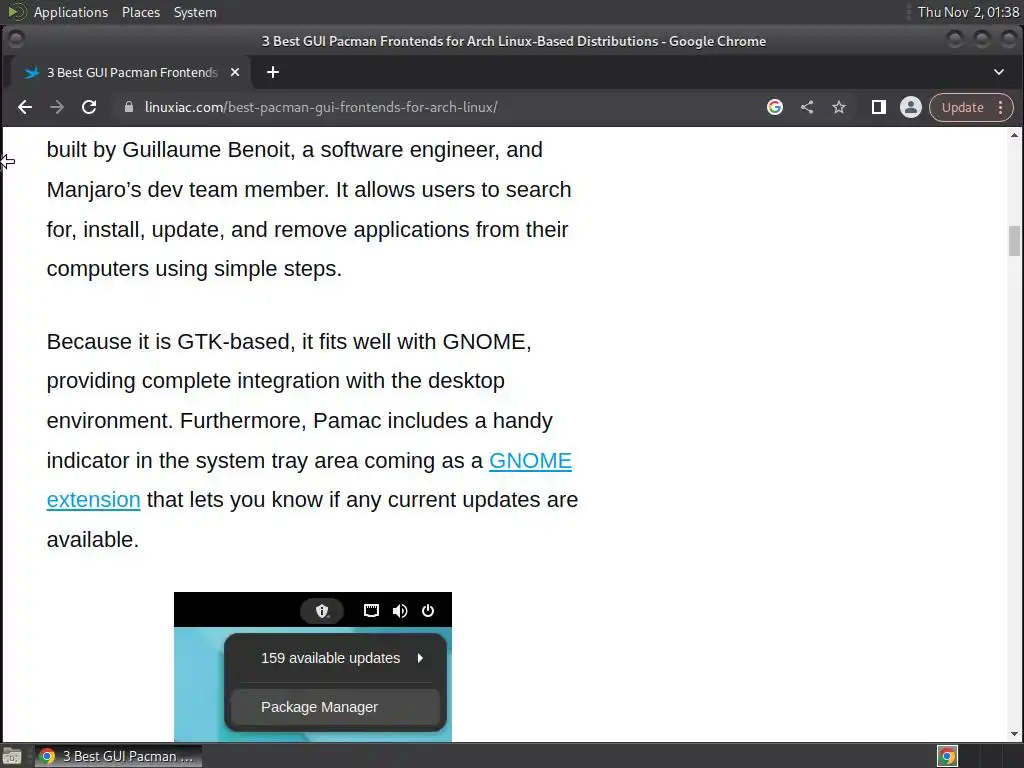Click the clock showing Thu Nov 2, 01:38

pos(968,12)
